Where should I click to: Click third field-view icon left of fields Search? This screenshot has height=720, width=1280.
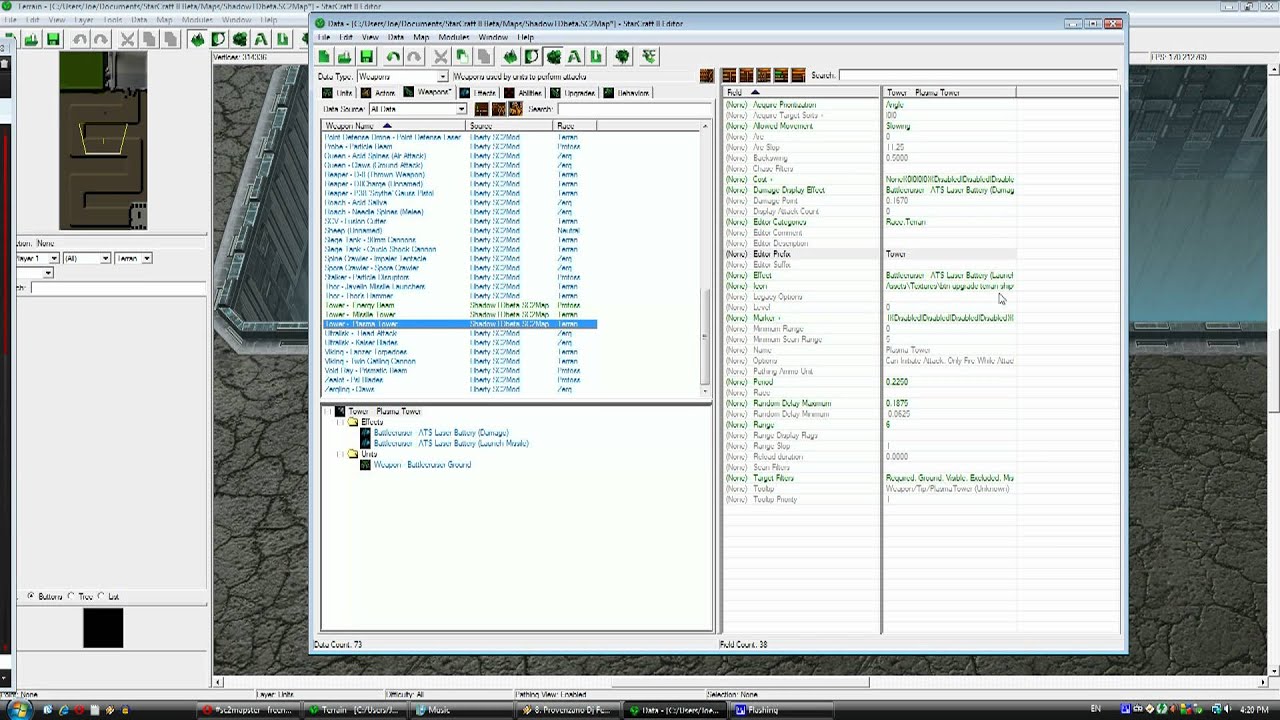tap(764, 76)
